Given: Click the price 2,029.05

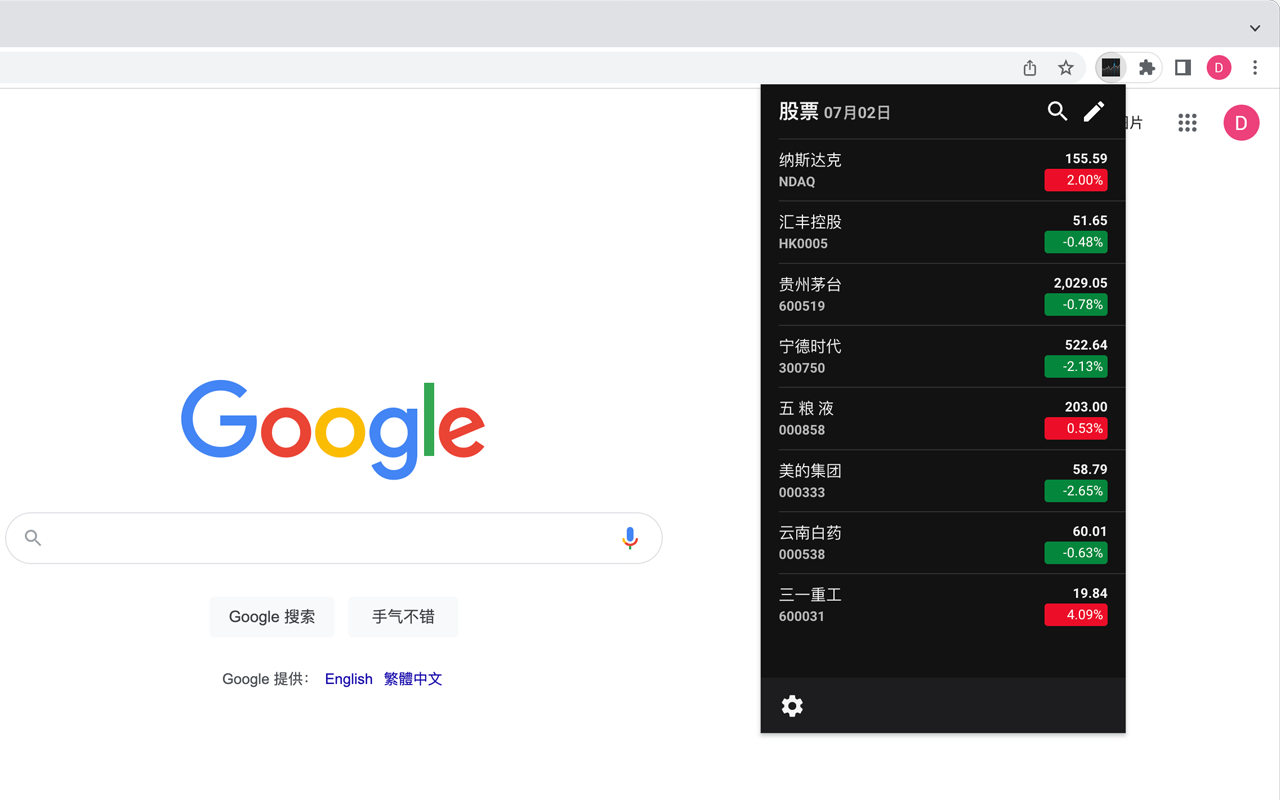Looking at the screenshot, I should [x=1080, y=283].
